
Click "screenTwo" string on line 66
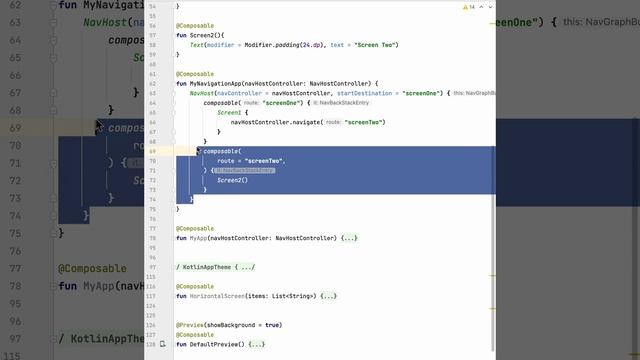point(365,122)
